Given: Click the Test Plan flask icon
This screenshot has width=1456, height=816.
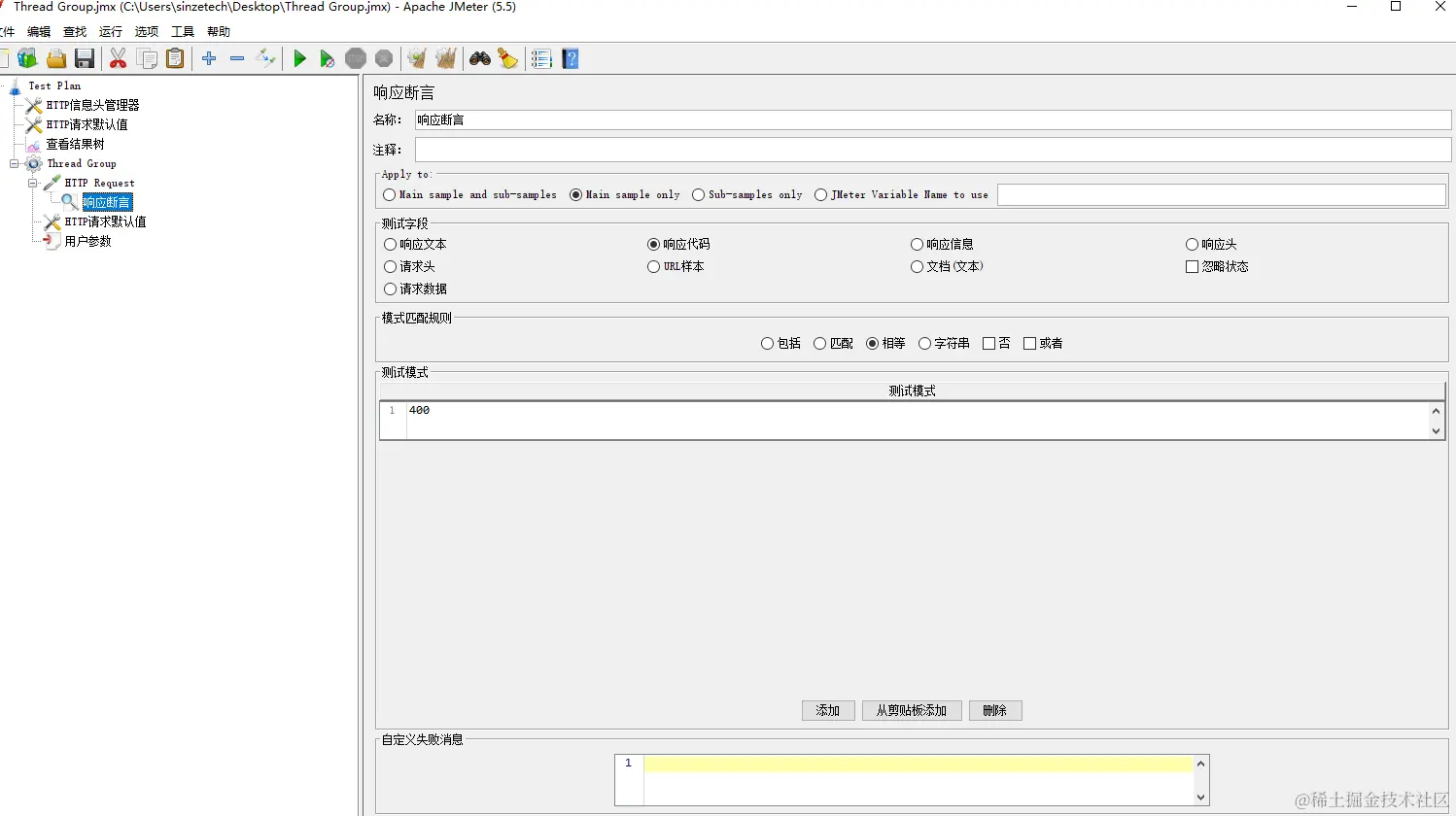Looking at the screenshot, I should 15,86.
